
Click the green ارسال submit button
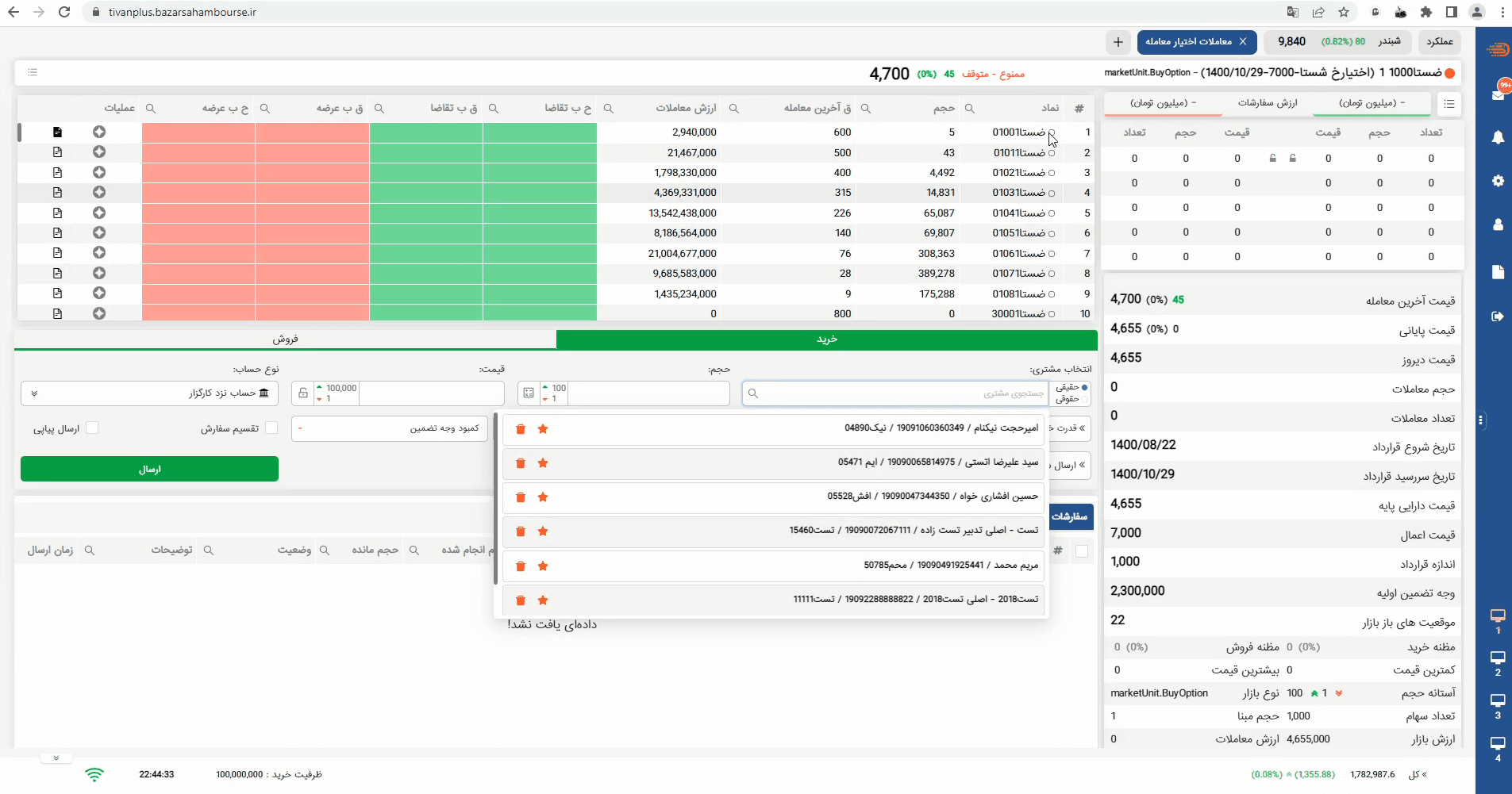pos(149,469)
